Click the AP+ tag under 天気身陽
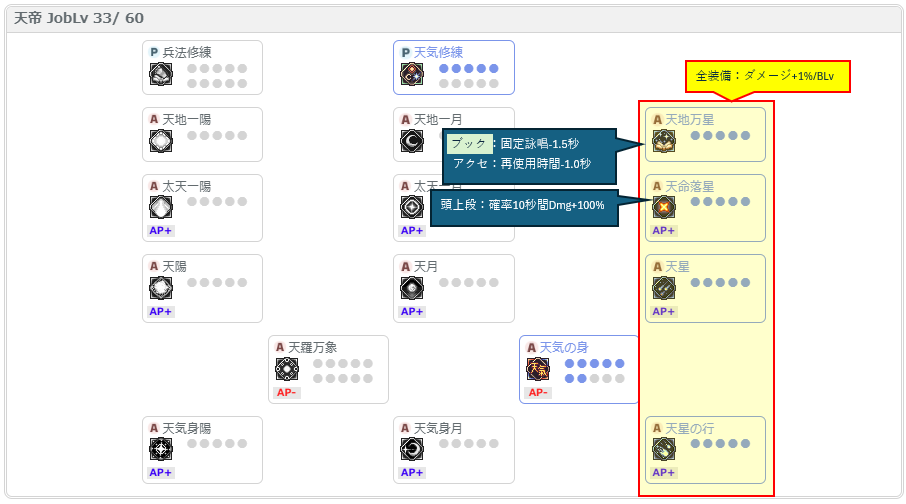The width and height of the screenshot is (906, 504). (x=161, y=472)
